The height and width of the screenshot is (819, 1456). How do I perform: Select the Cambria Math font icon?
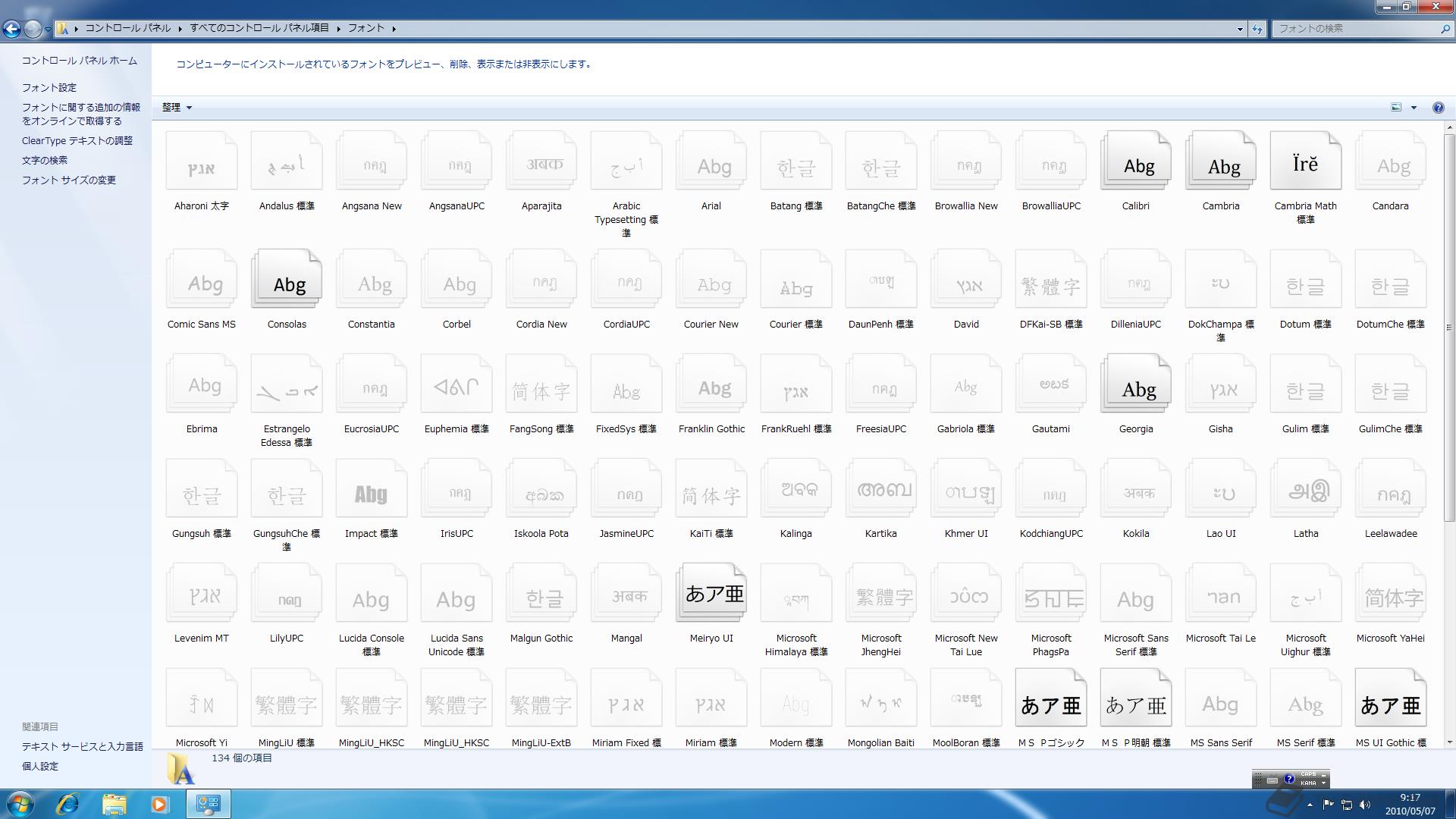(x=1305, y=161)
